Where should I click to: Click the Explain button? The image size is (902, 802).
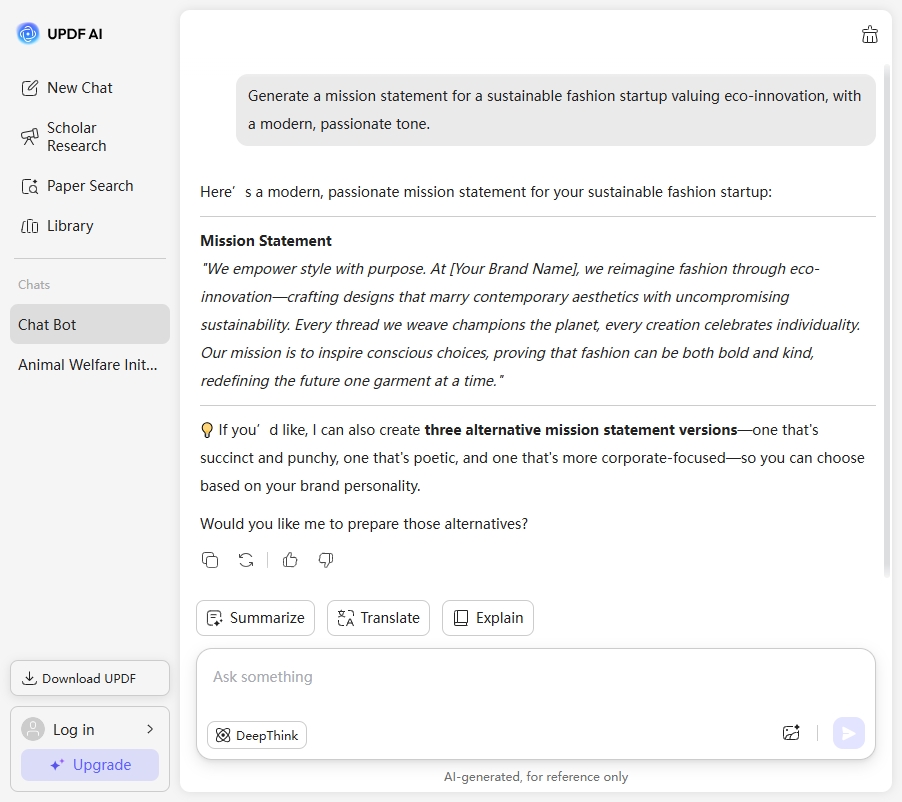tap(488, 618)
